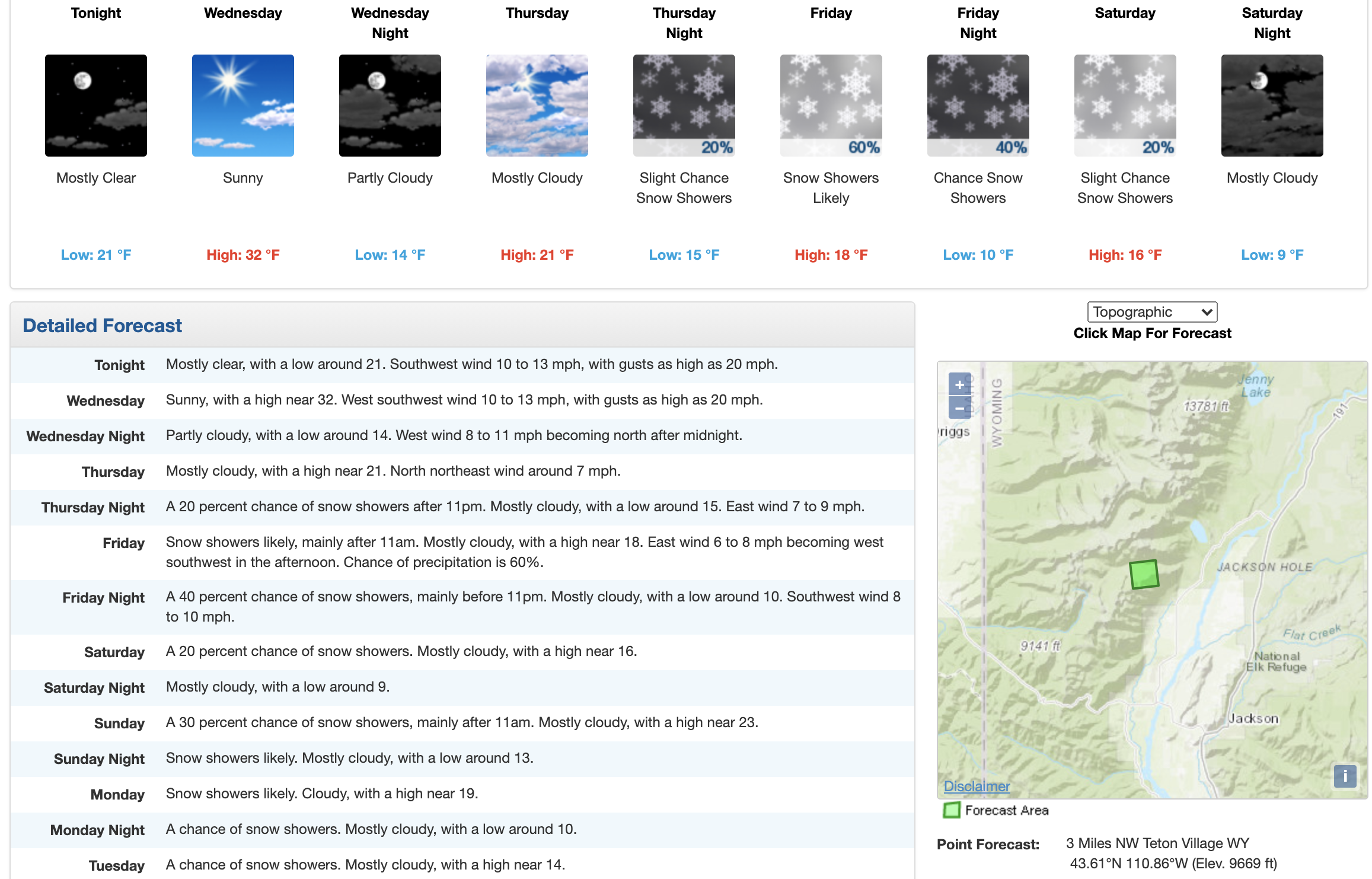1372x879 pixels.
Task: Click 'High: 32 °F' under Wednesday
Action: (x=243, y=255)
